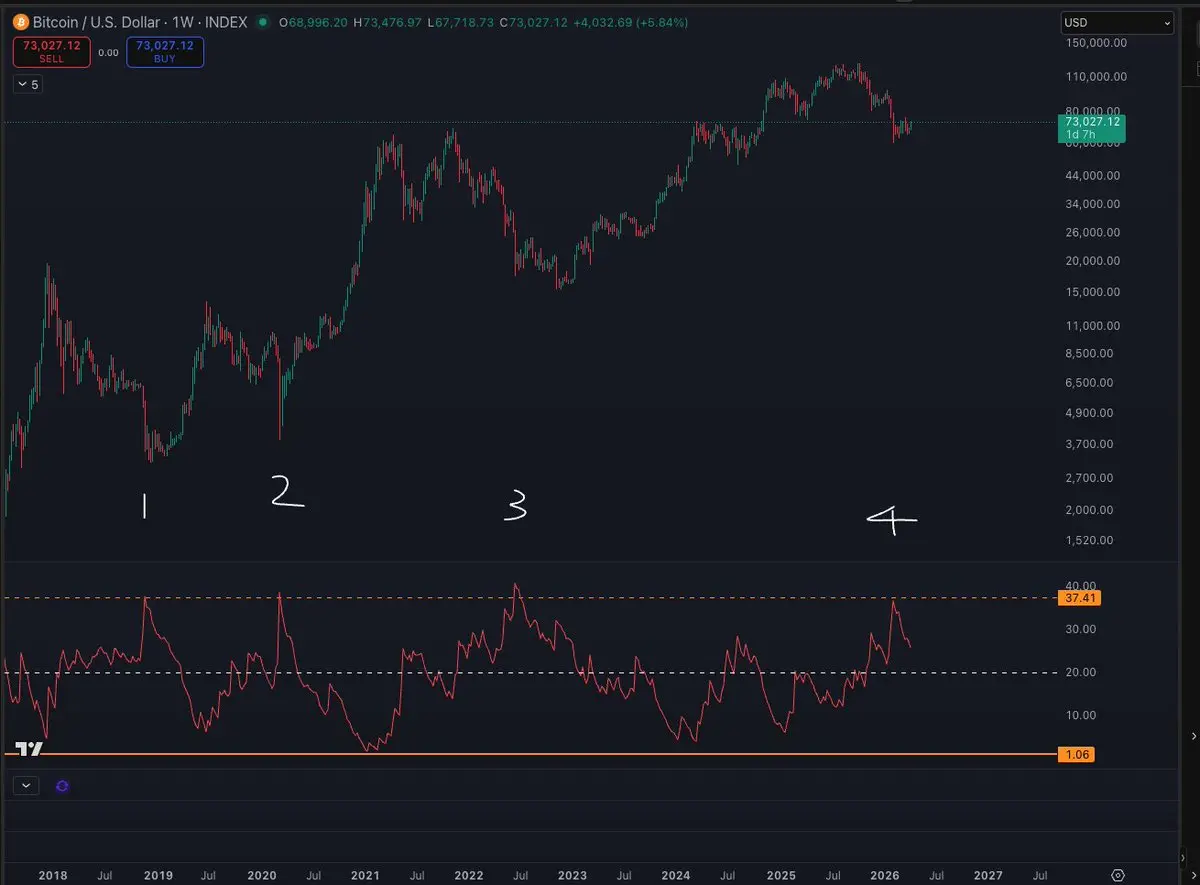Viewport: 1200px width, 885px height.
Task: Collapse the indicator legend showing 5
Action: pyautogui.click(x=28, y=85)
